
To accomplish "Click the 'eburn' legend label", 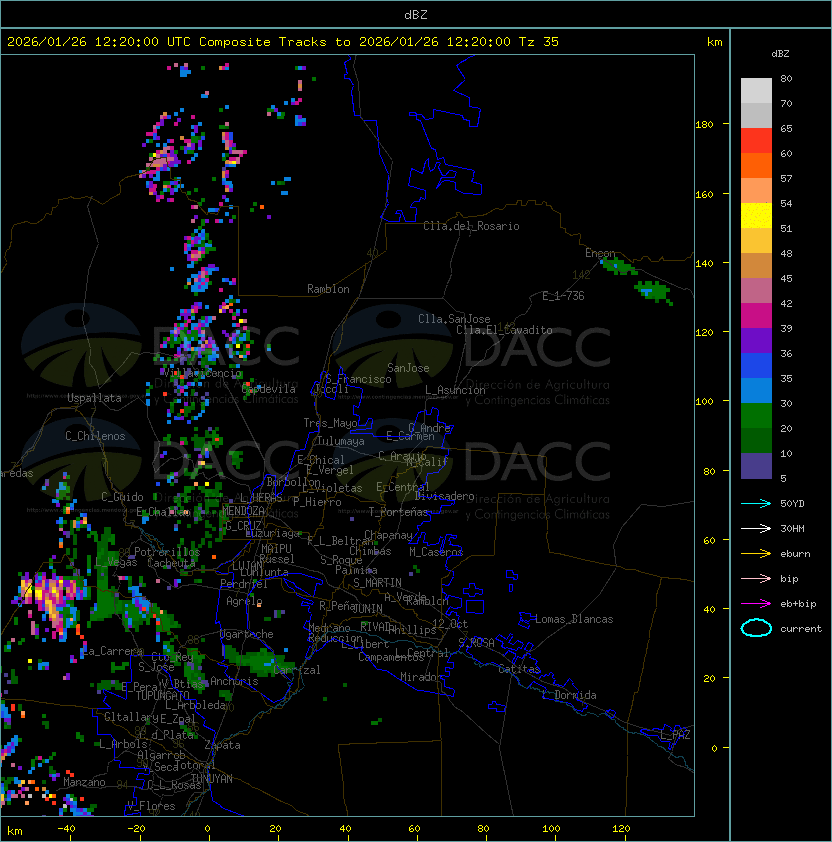I will point(795,554).
